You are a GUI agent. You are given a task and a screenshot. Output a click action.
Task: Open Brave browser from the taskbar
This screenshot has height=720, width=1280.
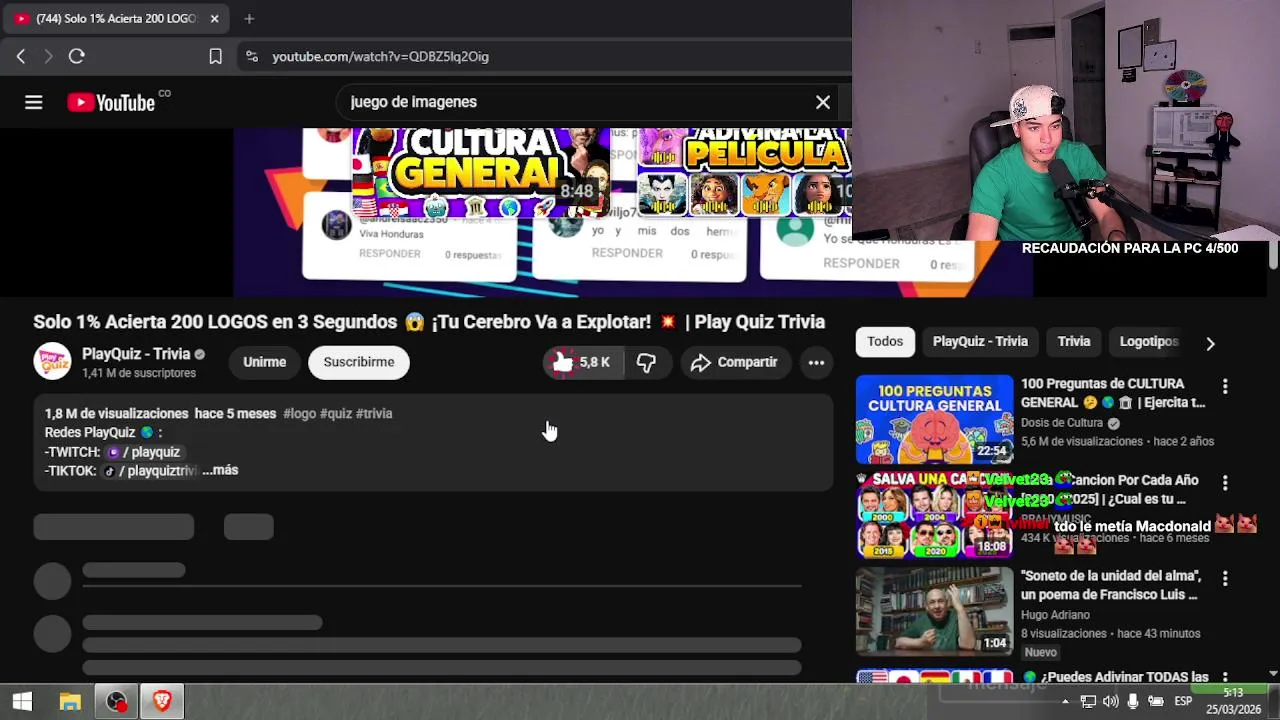(162, 702)
